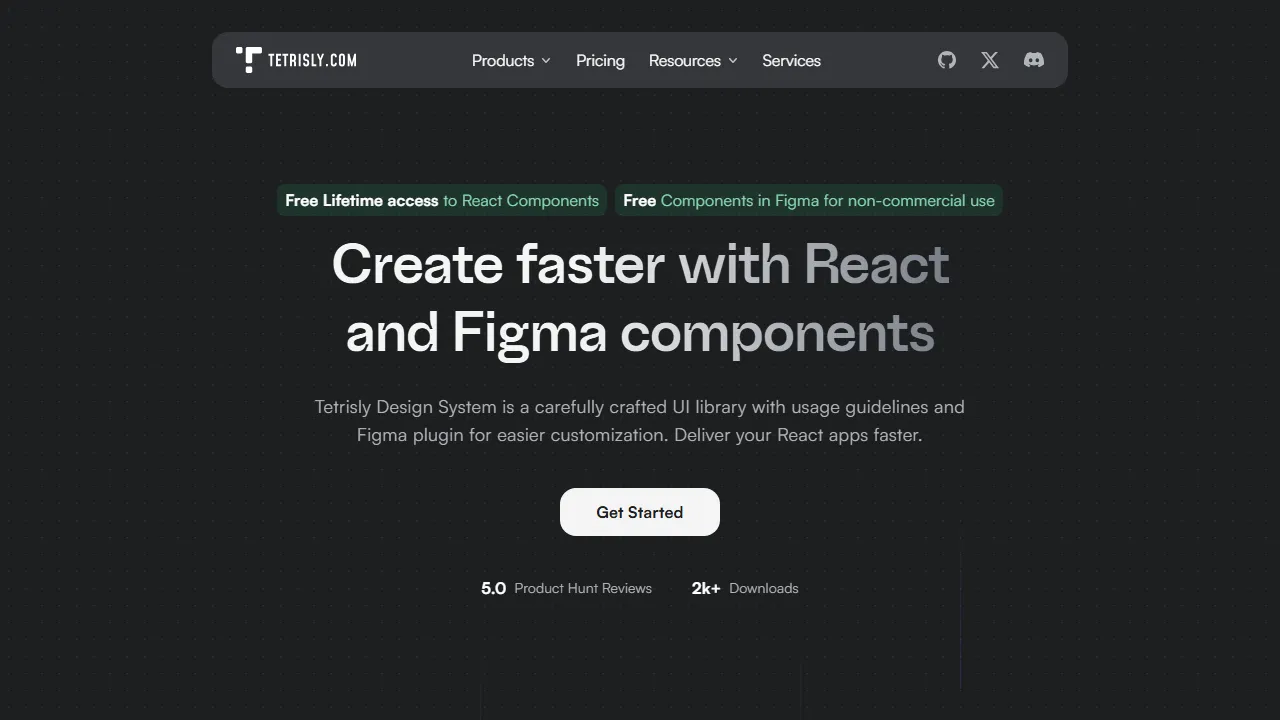Click the Get Started button
Viewport: 1280px width, 720px height.
pyautogui.click(x=639, y=512)
